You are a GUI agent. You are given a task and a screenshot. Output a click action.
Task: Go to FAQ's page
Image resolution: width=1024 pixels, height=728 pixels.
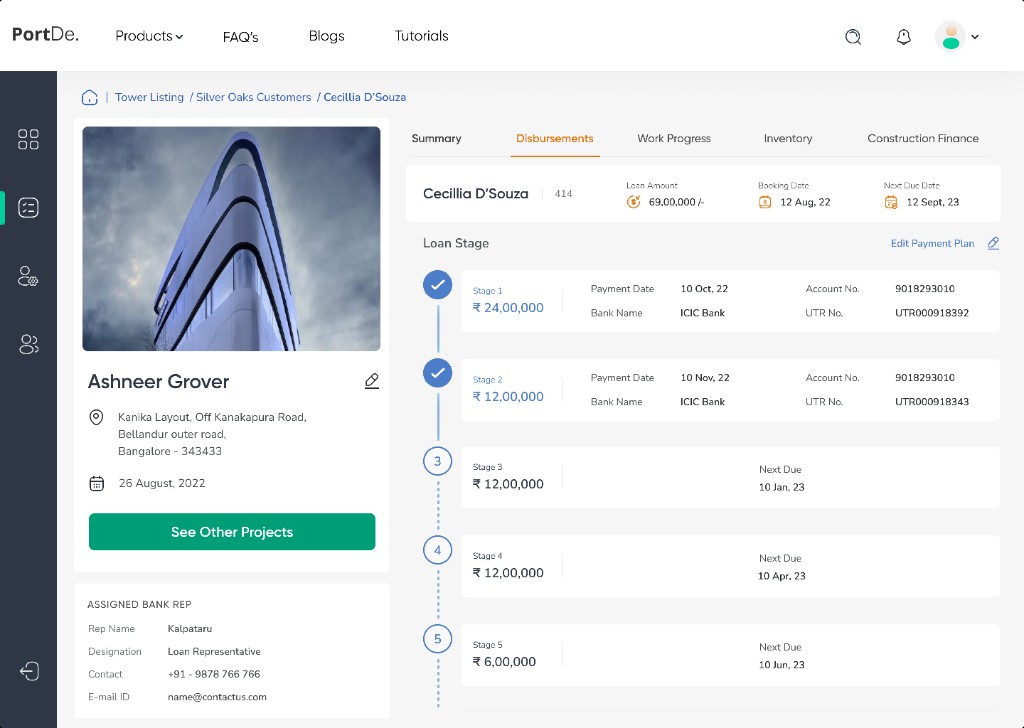(x=240, y=37)
